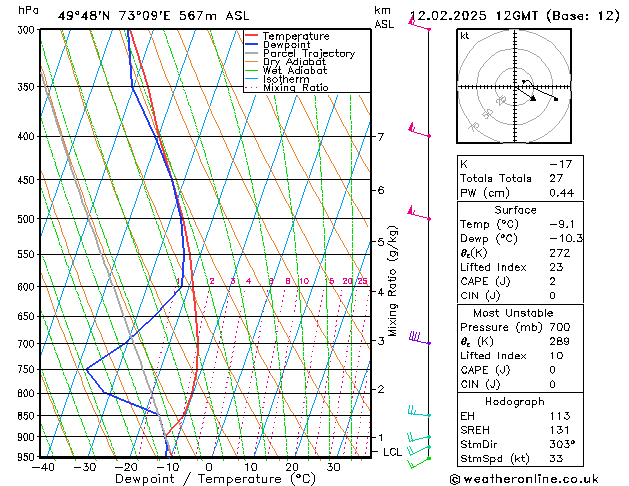Click the LCL label on right axis
Screen dimensions: 629x486
(x=393, y=452)
